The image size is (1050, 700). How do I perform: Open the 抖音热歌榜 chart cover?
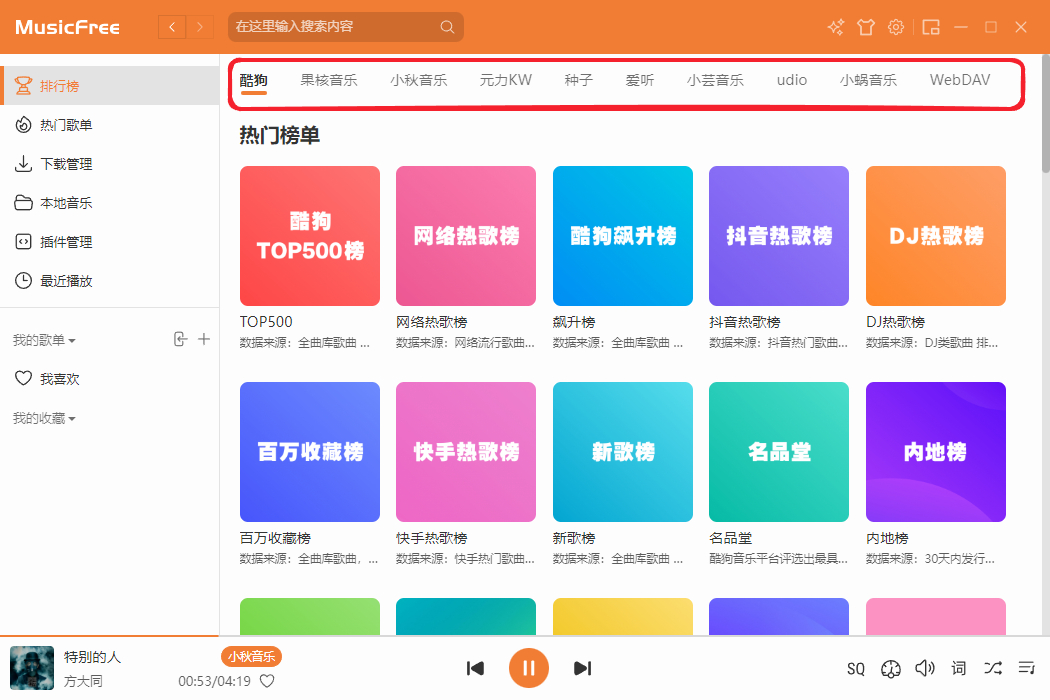pos(779,236)
